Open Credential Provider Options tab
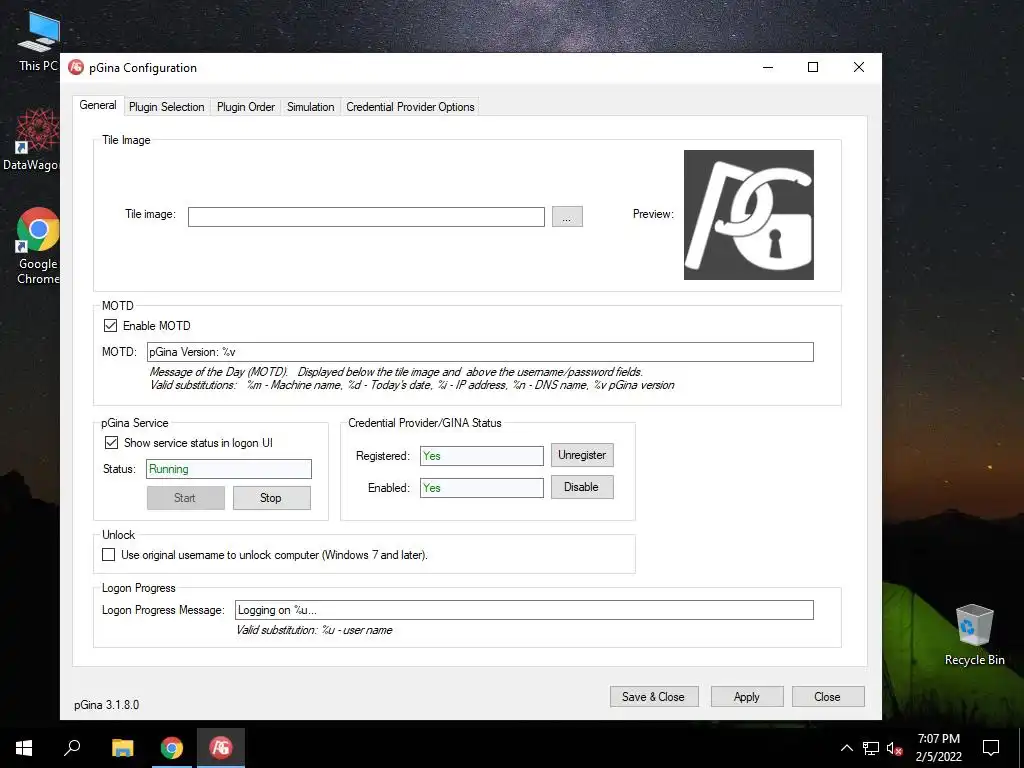 tap(410, 107)
